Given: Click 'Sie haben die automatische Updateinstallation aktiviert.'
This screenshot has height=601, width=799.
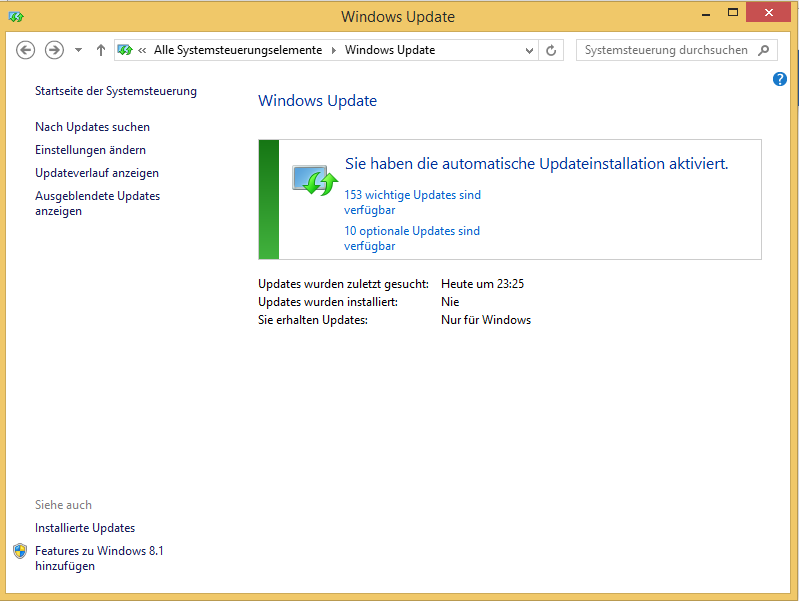Looking at the screenshot, I should pos(537,164).
